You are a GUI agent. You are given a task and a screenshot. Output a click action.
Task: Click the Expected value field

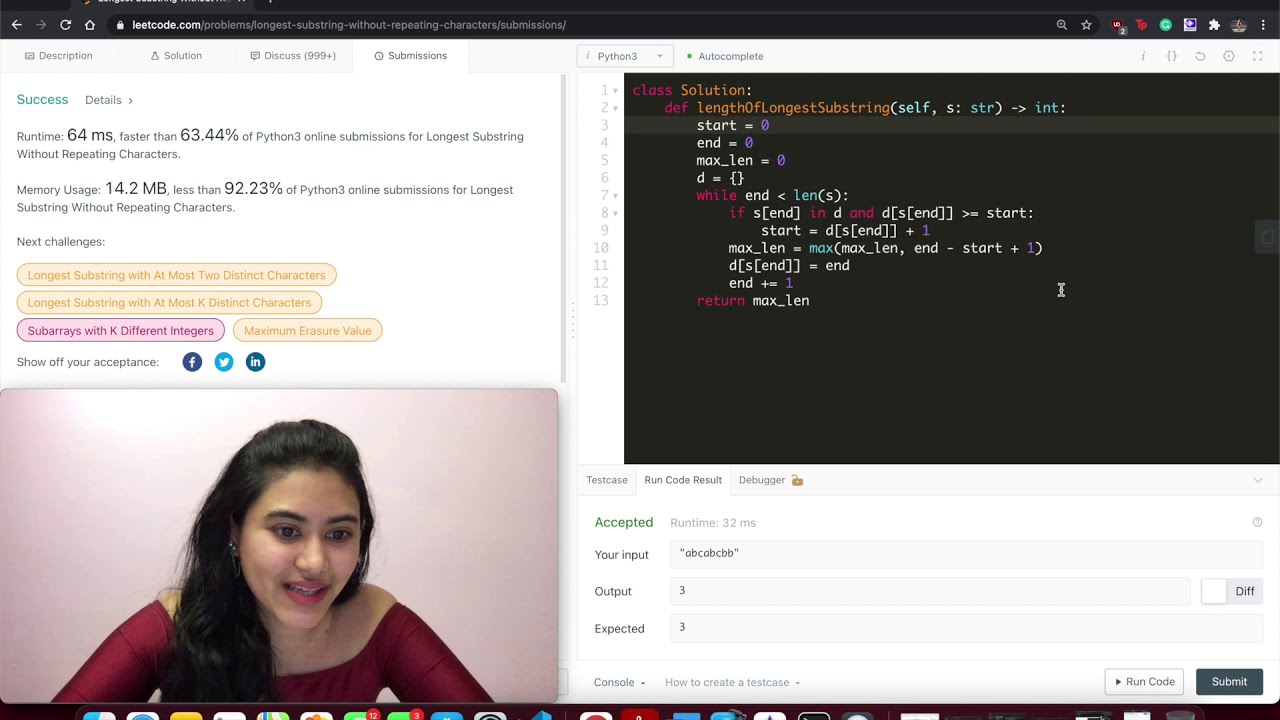[966, 628]
